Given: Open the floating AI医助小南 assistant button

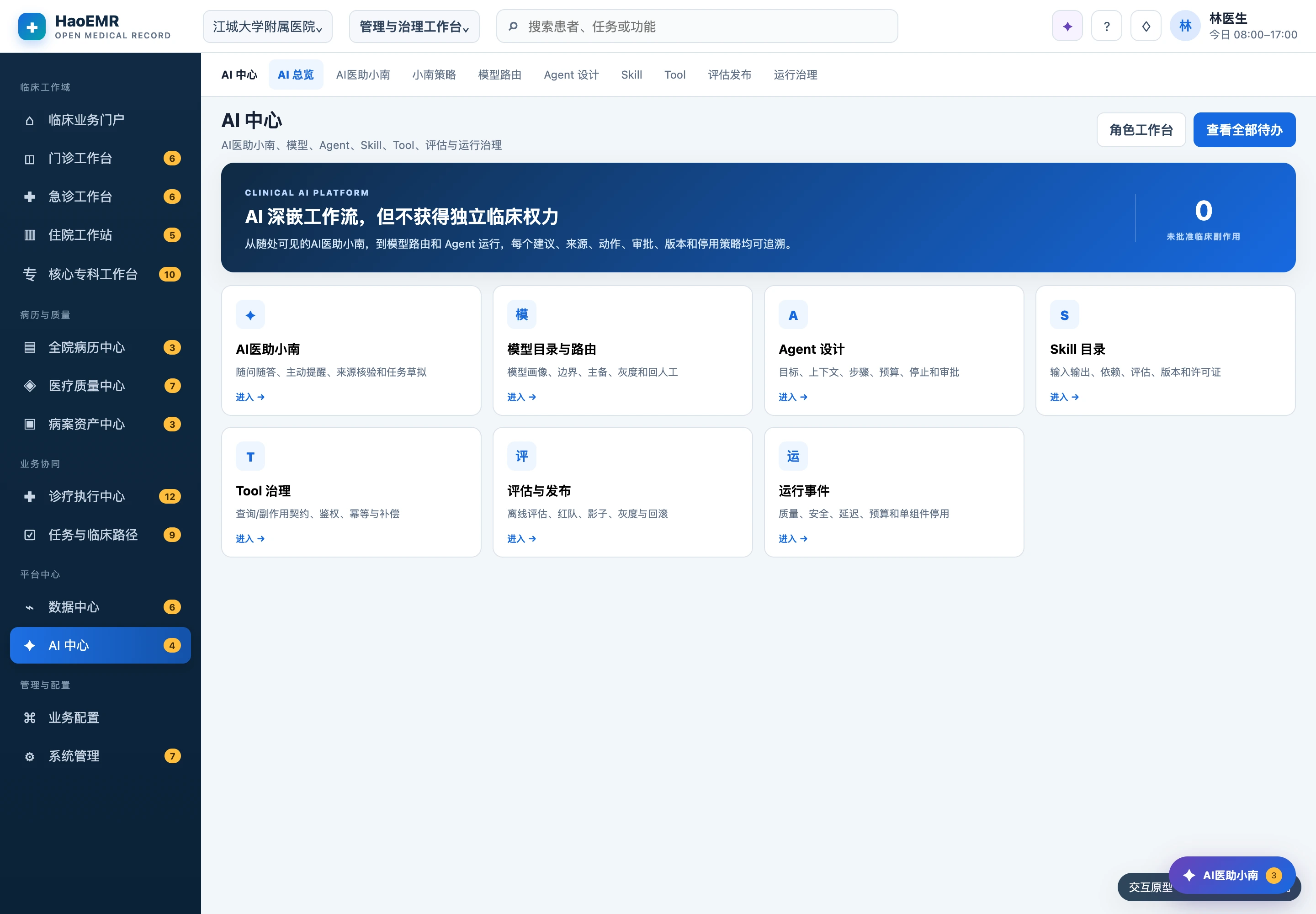Looking at the screenshot, I should (1232, 875).
